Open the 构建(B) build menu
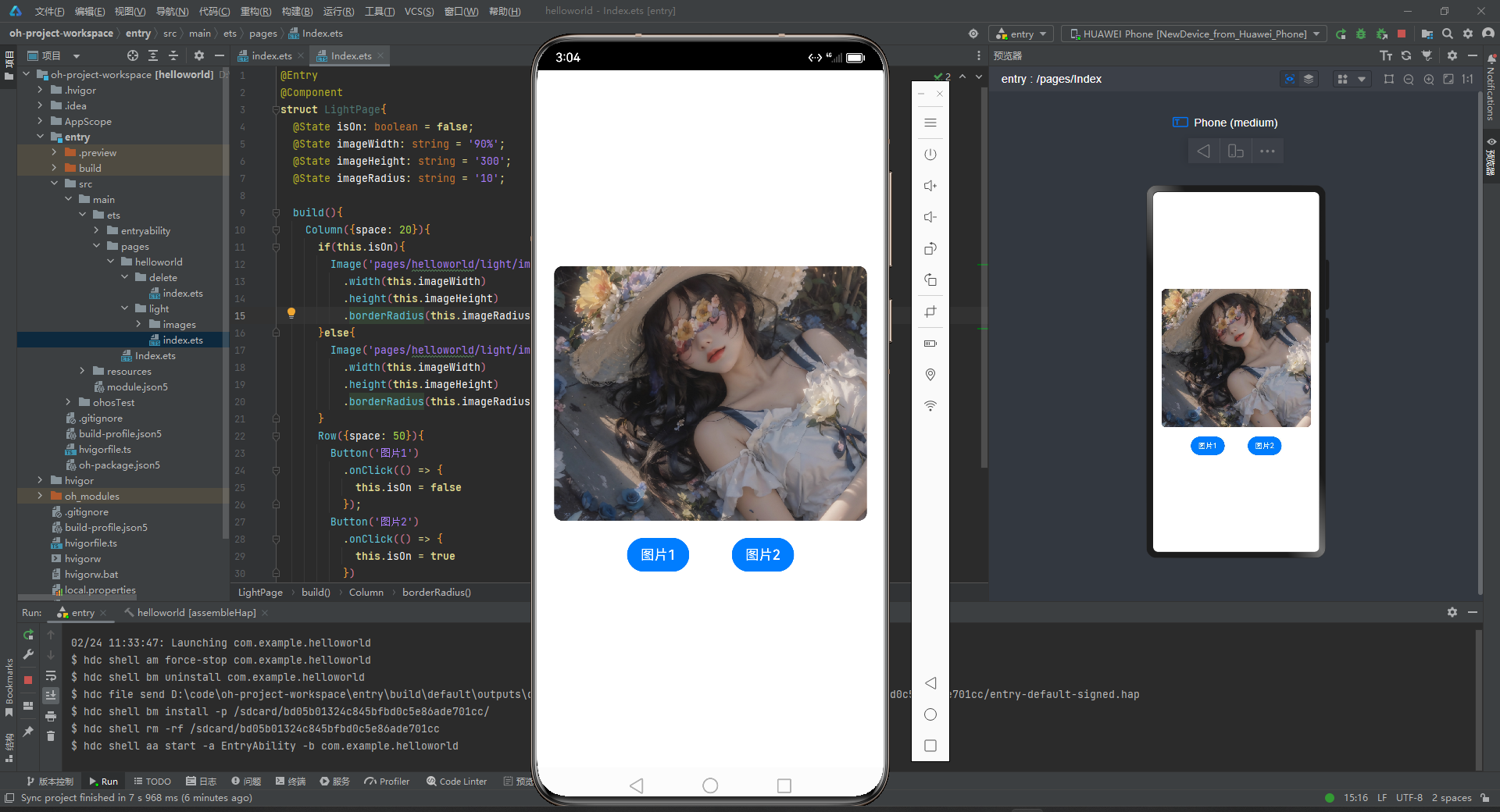 (x=297, y=11)
